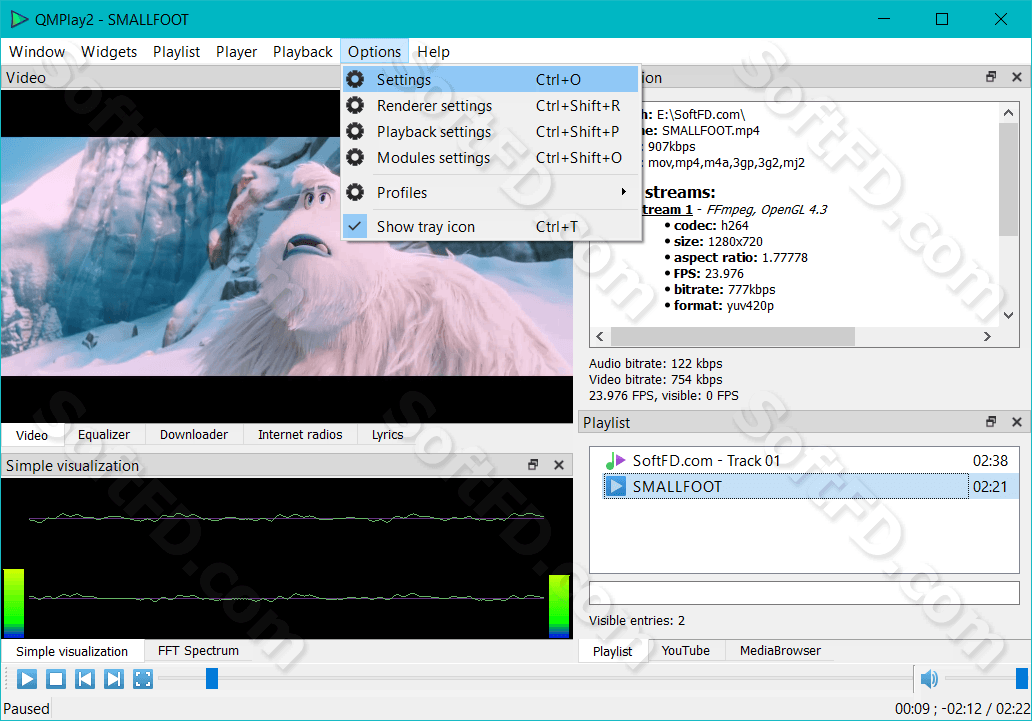Click the Video bitrate: 754 kbps text

point(656,380)
